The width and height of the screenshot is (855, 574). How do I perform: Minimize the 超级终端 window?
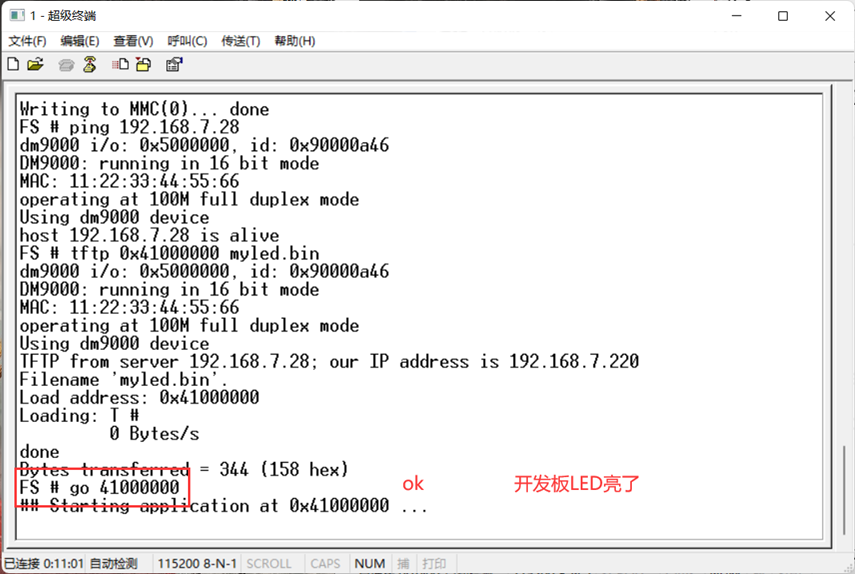click(x=737, y=16)
